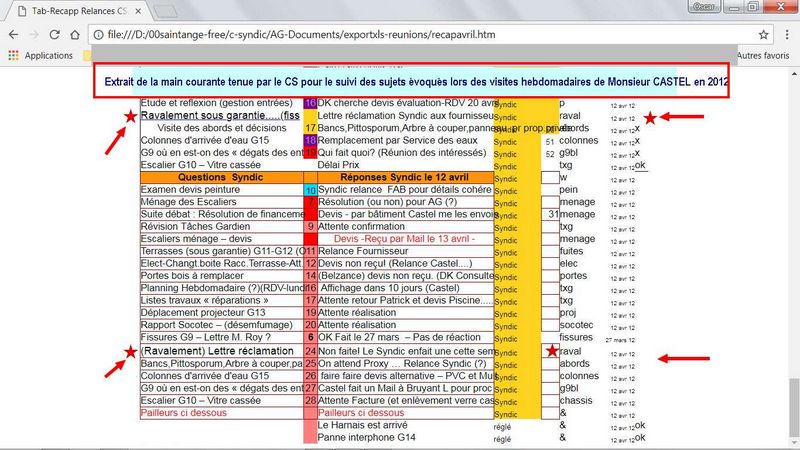Image resolution: width=800 pixels, height=450 pixels.
Task: Click the 'Portes bois à remplacer' cell
Action: pyautogui.click(x=221, y=276)
